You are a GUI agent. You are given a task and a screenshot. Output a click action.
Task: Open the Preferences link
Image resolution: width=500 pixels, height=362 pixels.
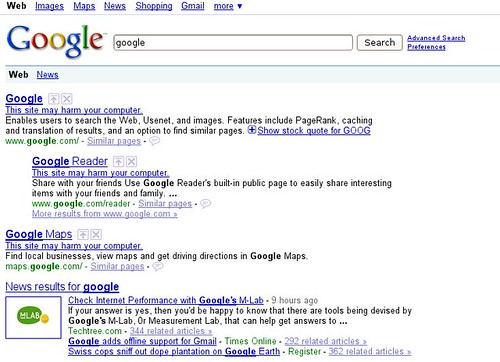pos(426,47)
